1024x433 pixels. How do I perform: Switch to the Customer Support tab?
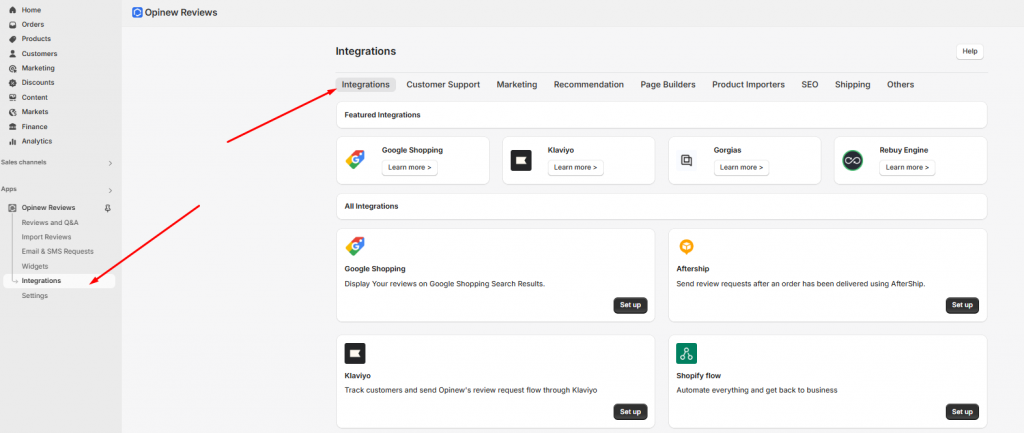443,84
